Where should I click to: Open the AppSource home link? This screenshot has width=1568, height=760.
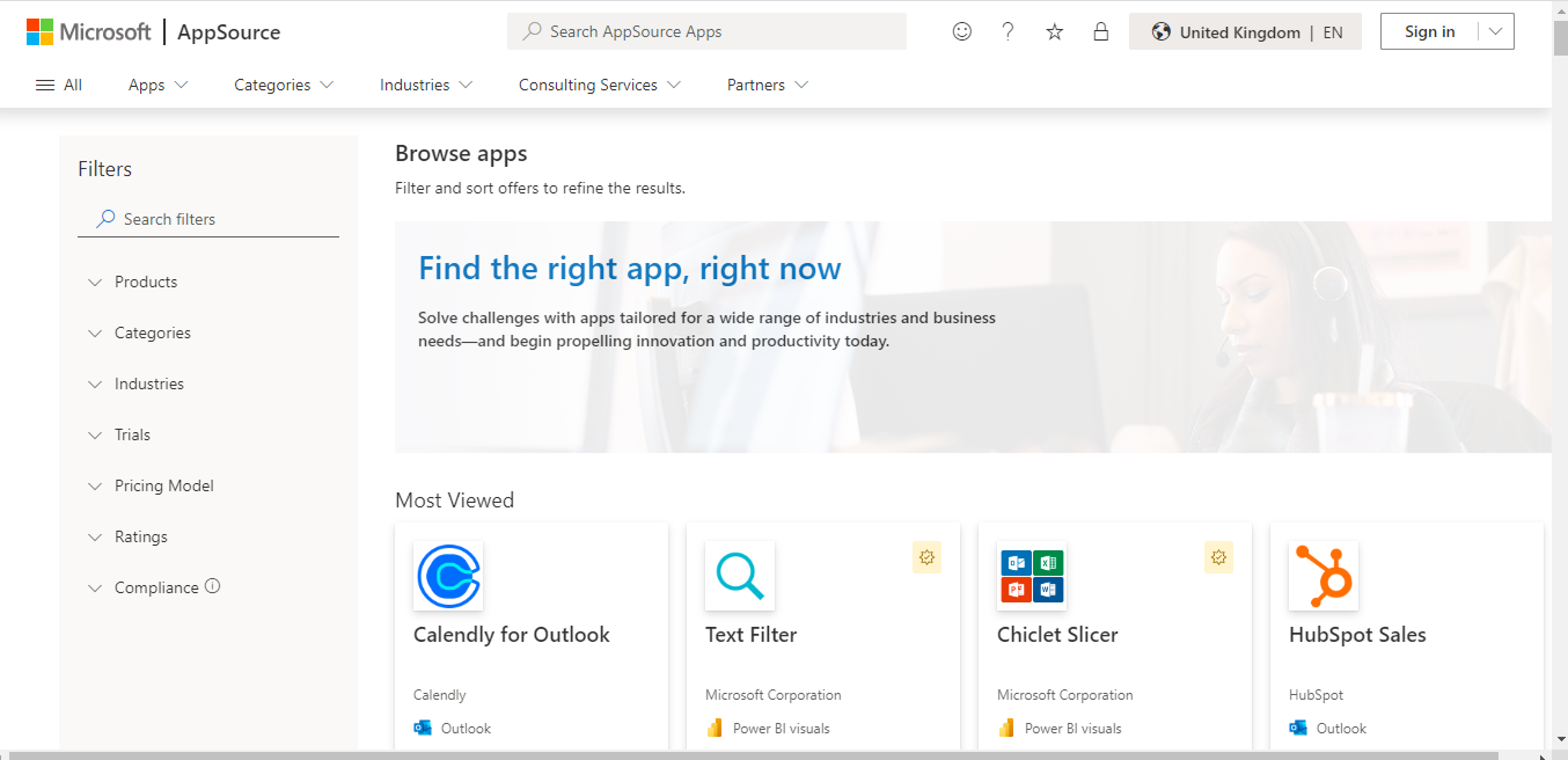[229, 32]
